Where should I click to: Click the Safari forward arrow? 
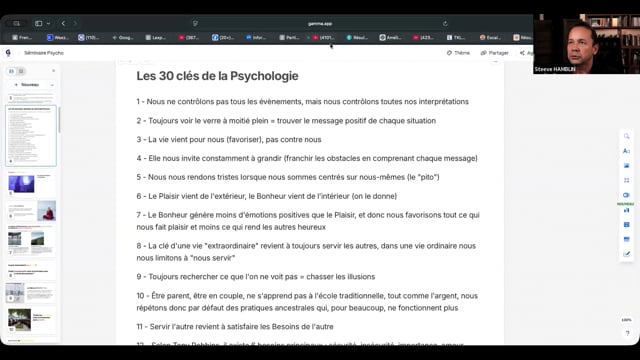[x=75, y=24]
